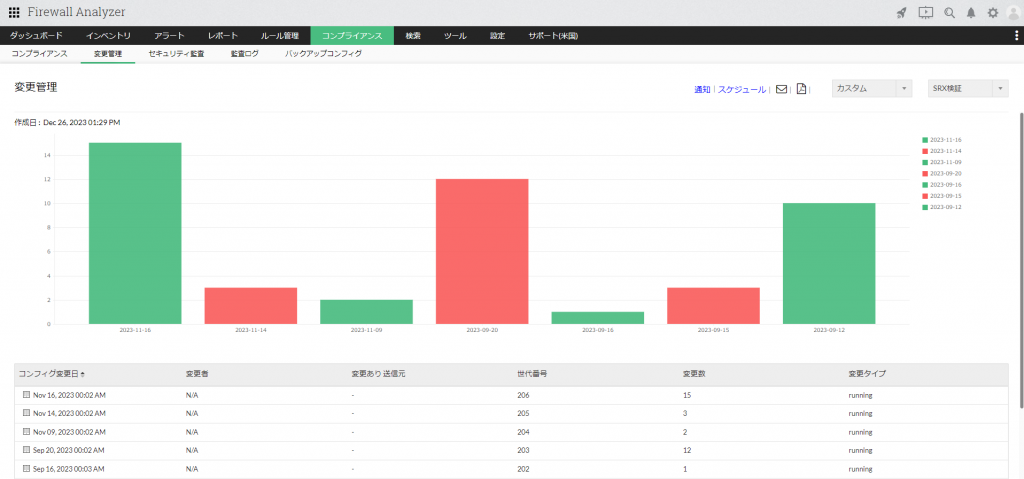
Task: Sort by コンフィグ変更日 column header
Action: click(51, 374)
